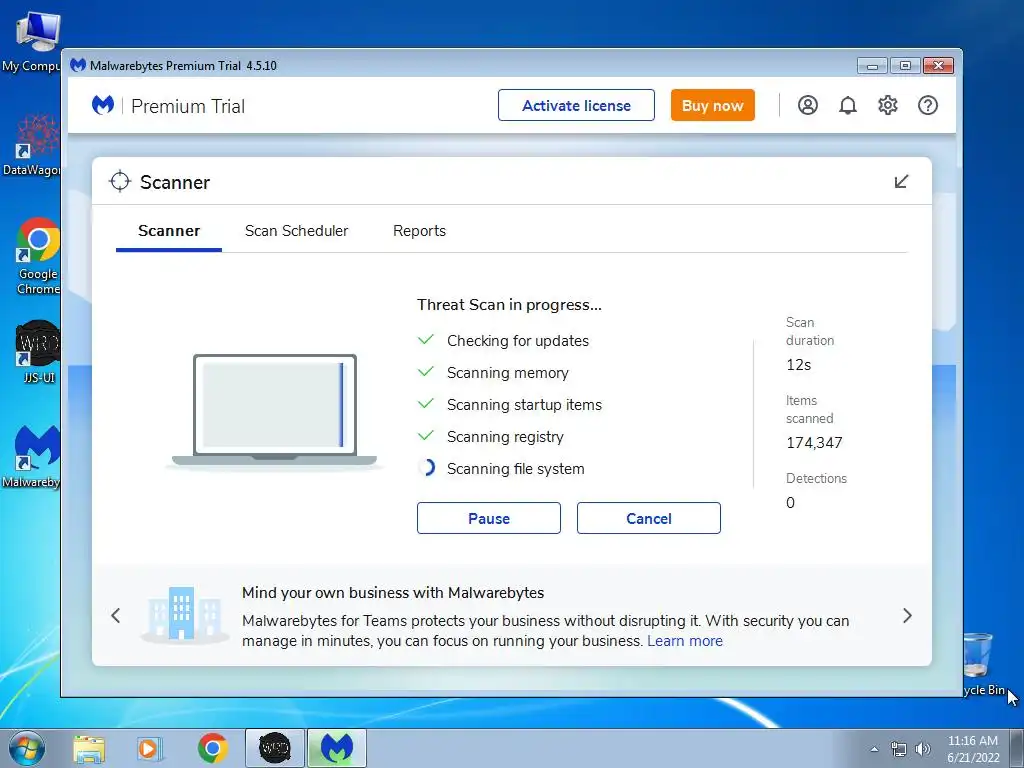Open the Scan Scheduler tab
Screen dimensions: 1024x768
pos(296,231)
